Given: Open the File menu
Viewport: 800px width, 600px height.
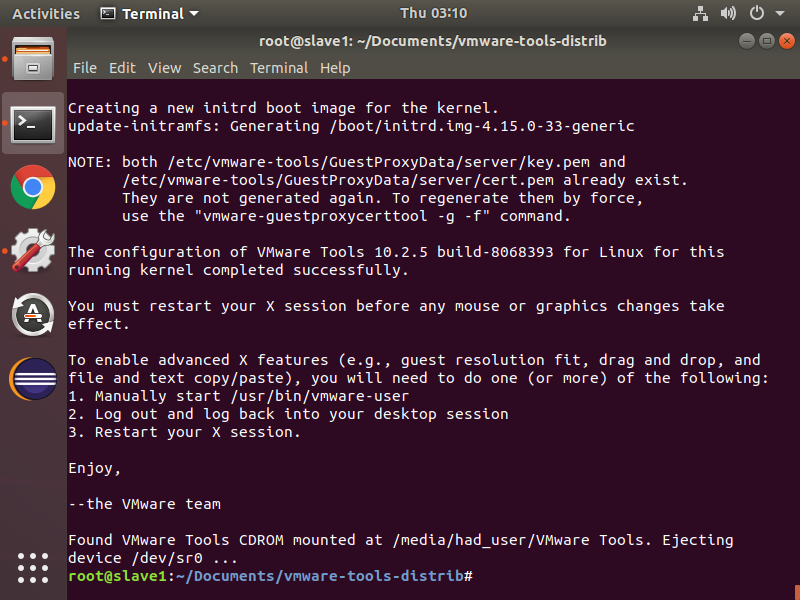Looking at the screenshot, I should [x=85, y=68].
